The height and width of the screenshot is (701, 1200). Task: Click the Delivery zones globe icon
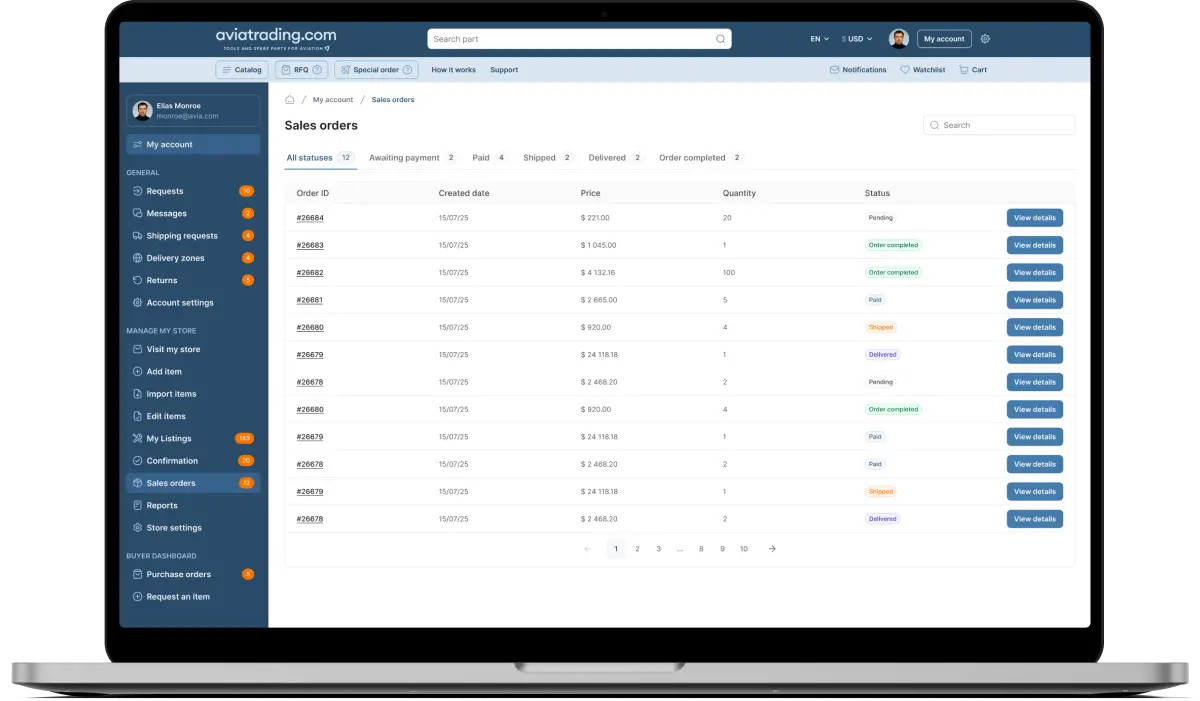(137, 258)
